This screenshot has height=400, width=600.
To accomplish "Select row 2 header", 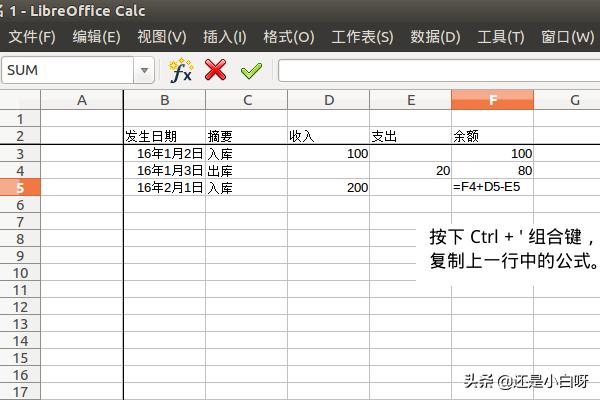I will pos(20,136).
